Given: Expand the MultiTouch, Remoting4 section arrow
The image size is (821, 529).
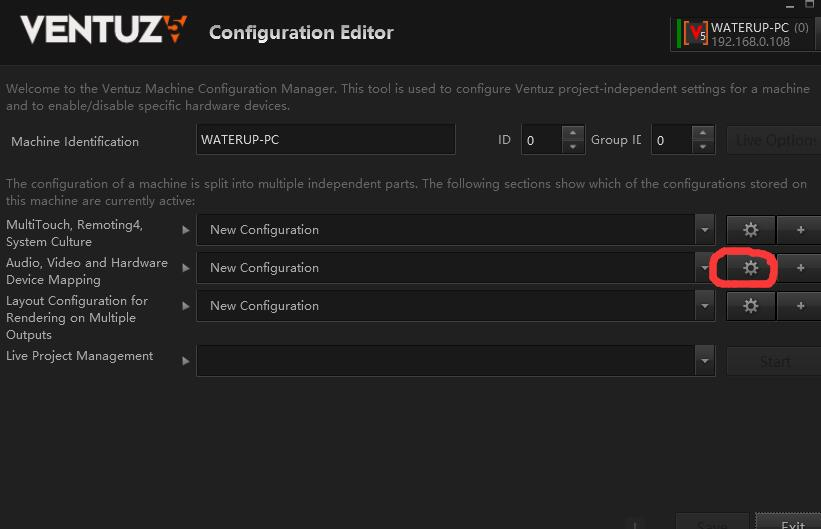Looking at the screenshot, I should pos(185,230).
